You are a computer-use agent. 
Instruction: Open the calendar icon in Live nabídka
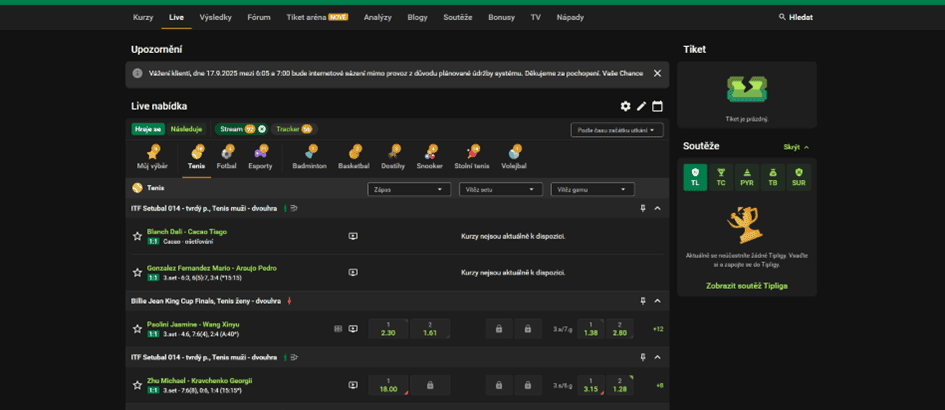coord(658,106)
